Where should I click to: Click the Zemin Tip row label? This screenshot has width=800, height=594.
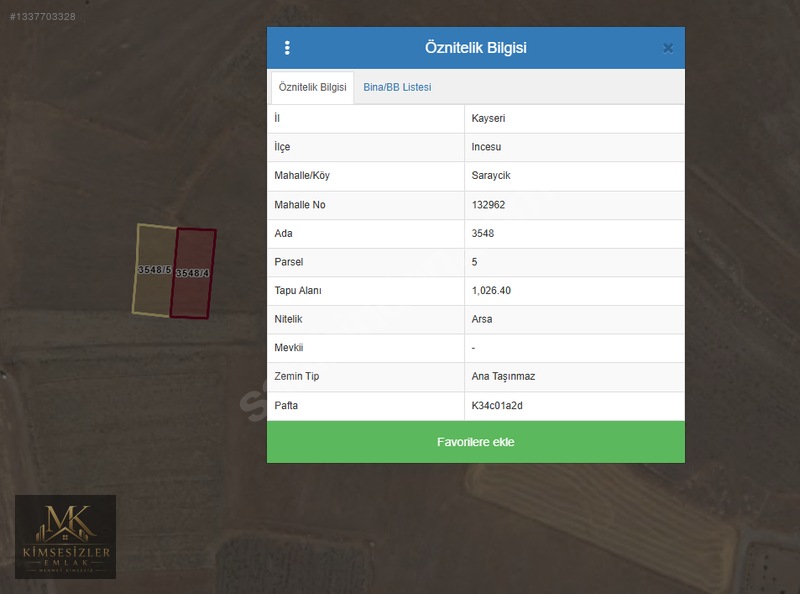pos(296,377)
